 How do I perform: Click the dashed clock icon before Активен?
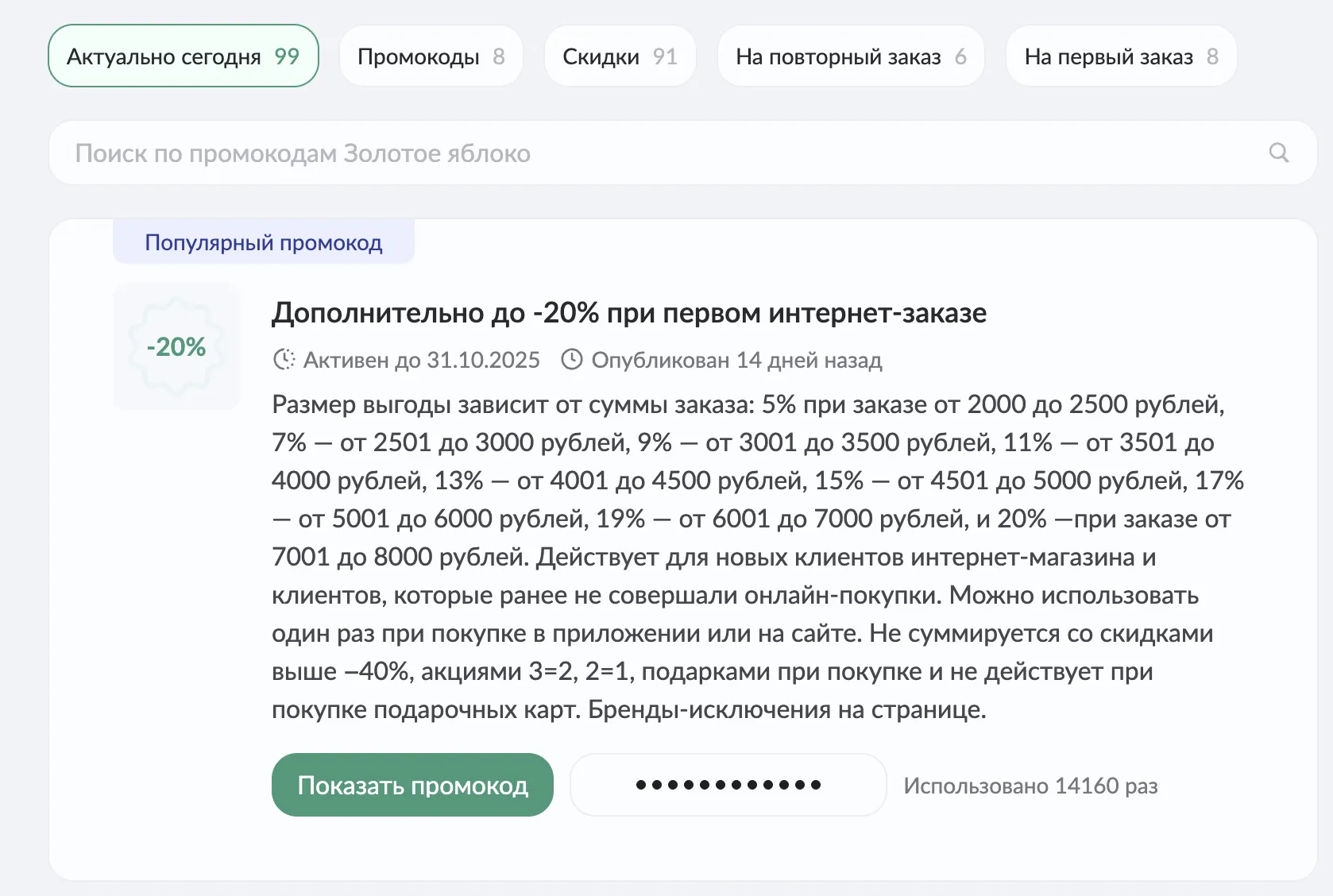[284, 360]
